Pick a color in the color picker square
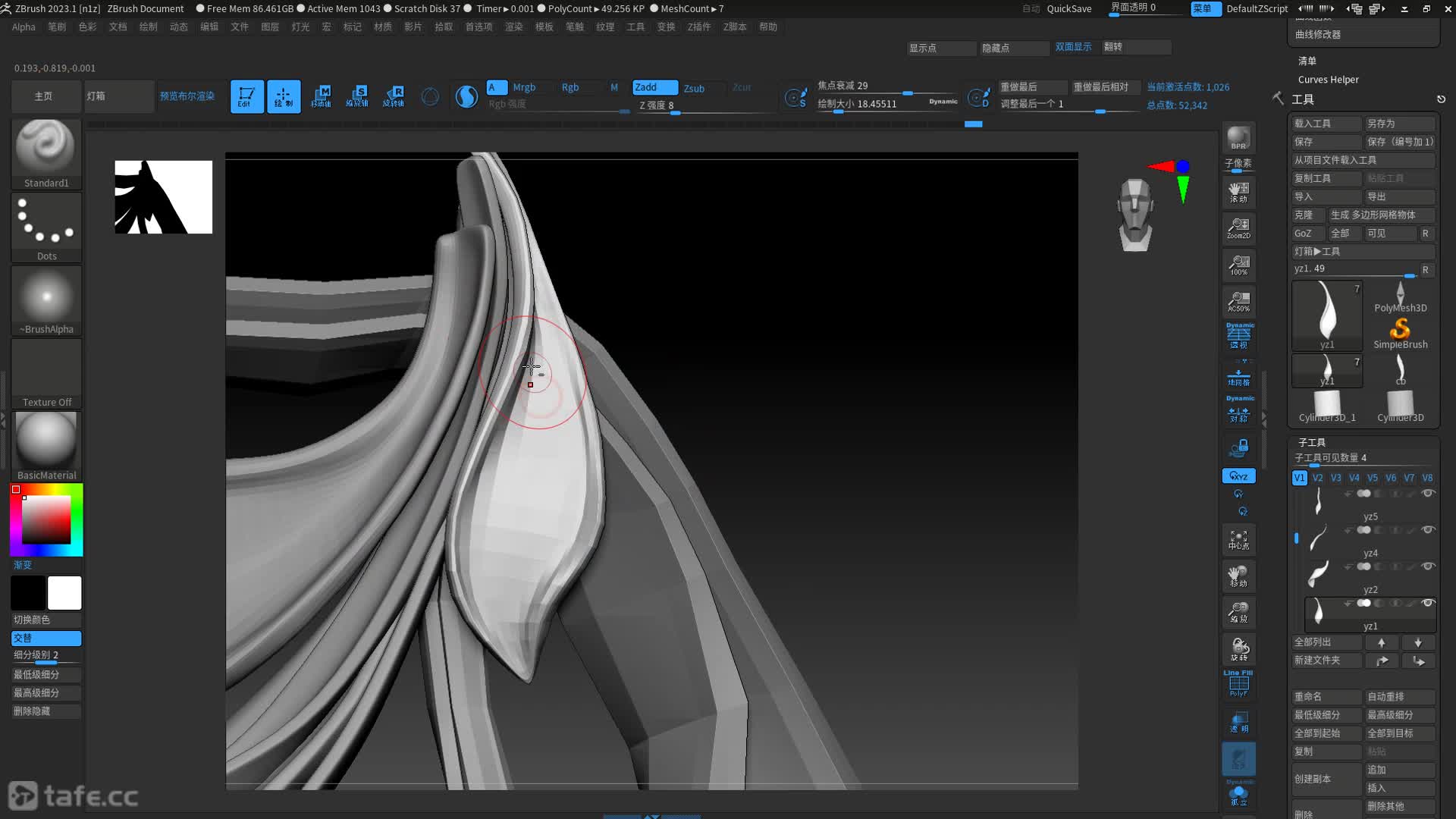Viewport: 1456px width, 819px height. [x=46, y=520]
